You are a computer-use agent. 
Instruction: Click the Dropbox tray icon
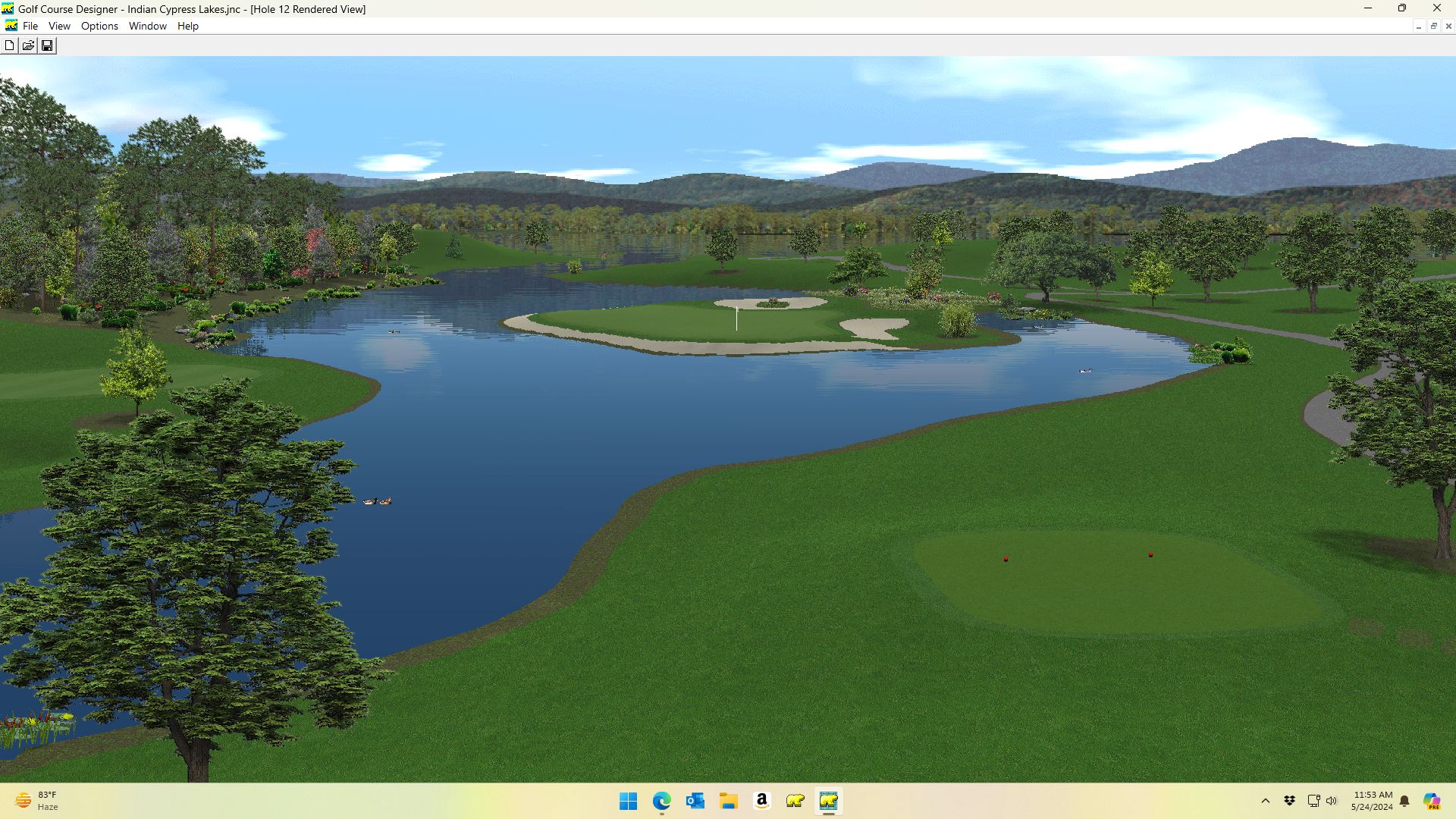1289,801
